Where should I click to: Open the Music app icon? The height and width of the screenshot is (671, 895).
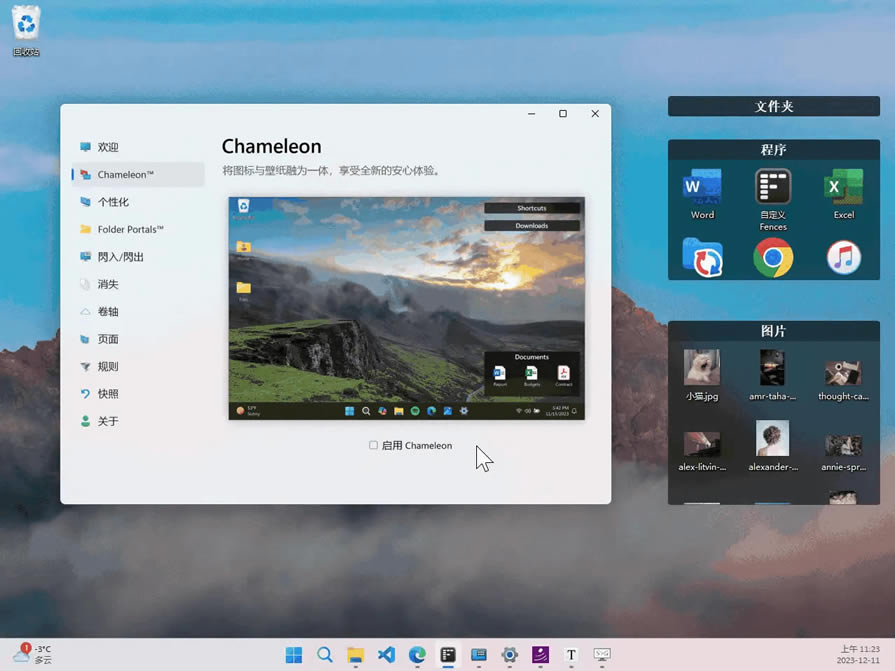pyautogui.click(x=844, y=257)
